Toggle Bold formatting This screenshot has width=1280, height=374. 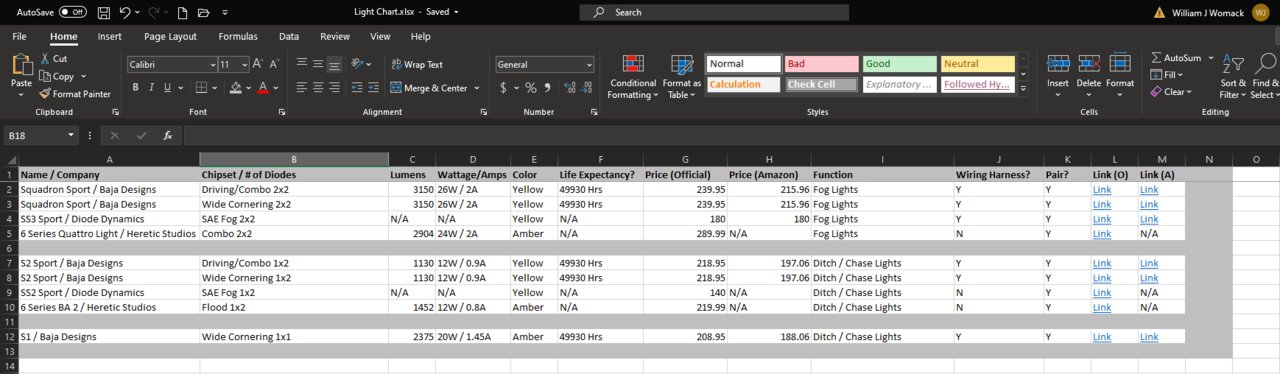point(136,88)
